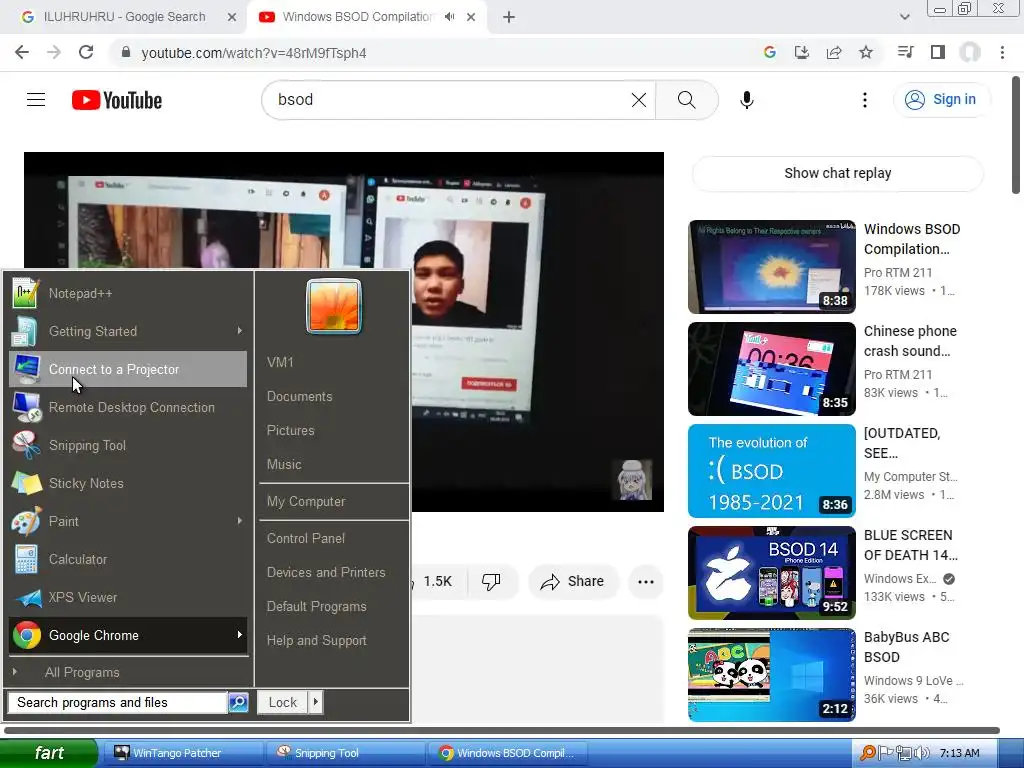
Task: Open more actions ellipsis under video
Action: coord(646,581)
